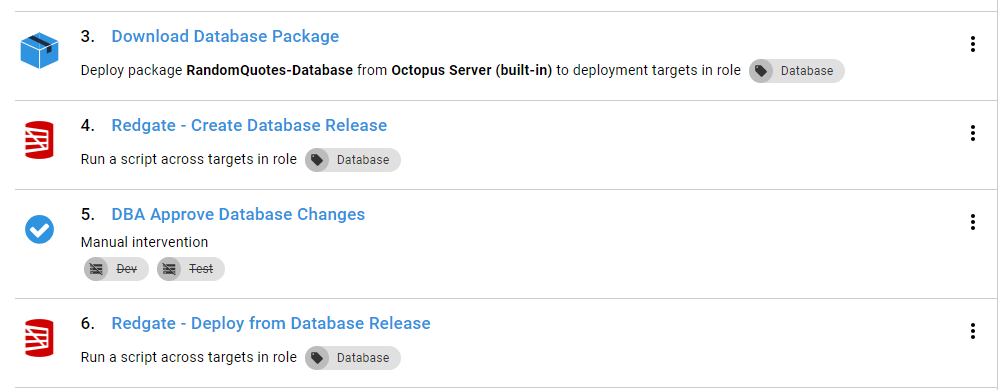Viewport: 1004px width, 390px height.
Task: Open overflow menu for Redgate Create Database Release
Action: [973, 133]
